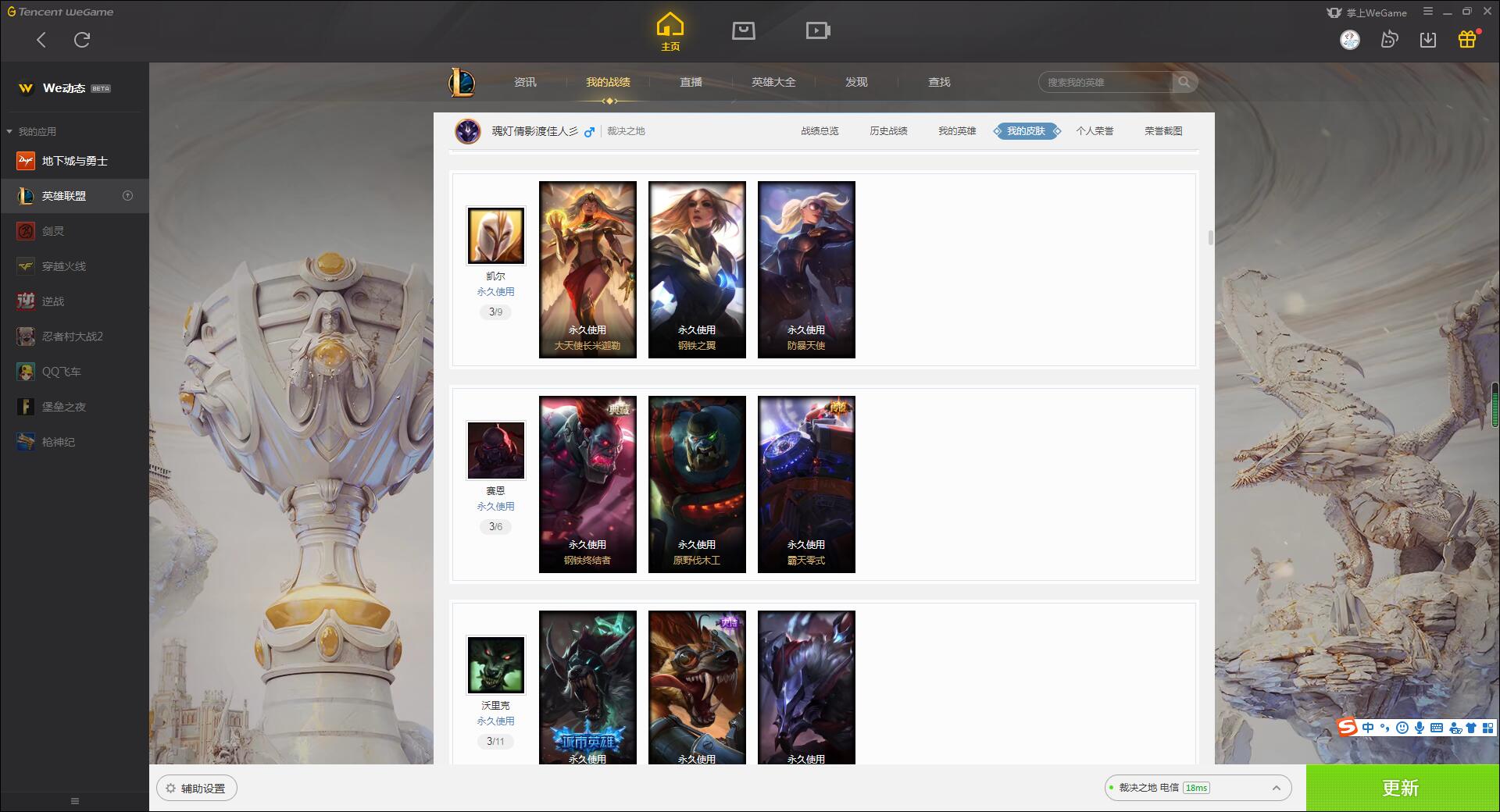Select the 我的皮肤 sub-tab
Image resolution: width=1500 pixels, height=812 pixels.
point(1027,131)
